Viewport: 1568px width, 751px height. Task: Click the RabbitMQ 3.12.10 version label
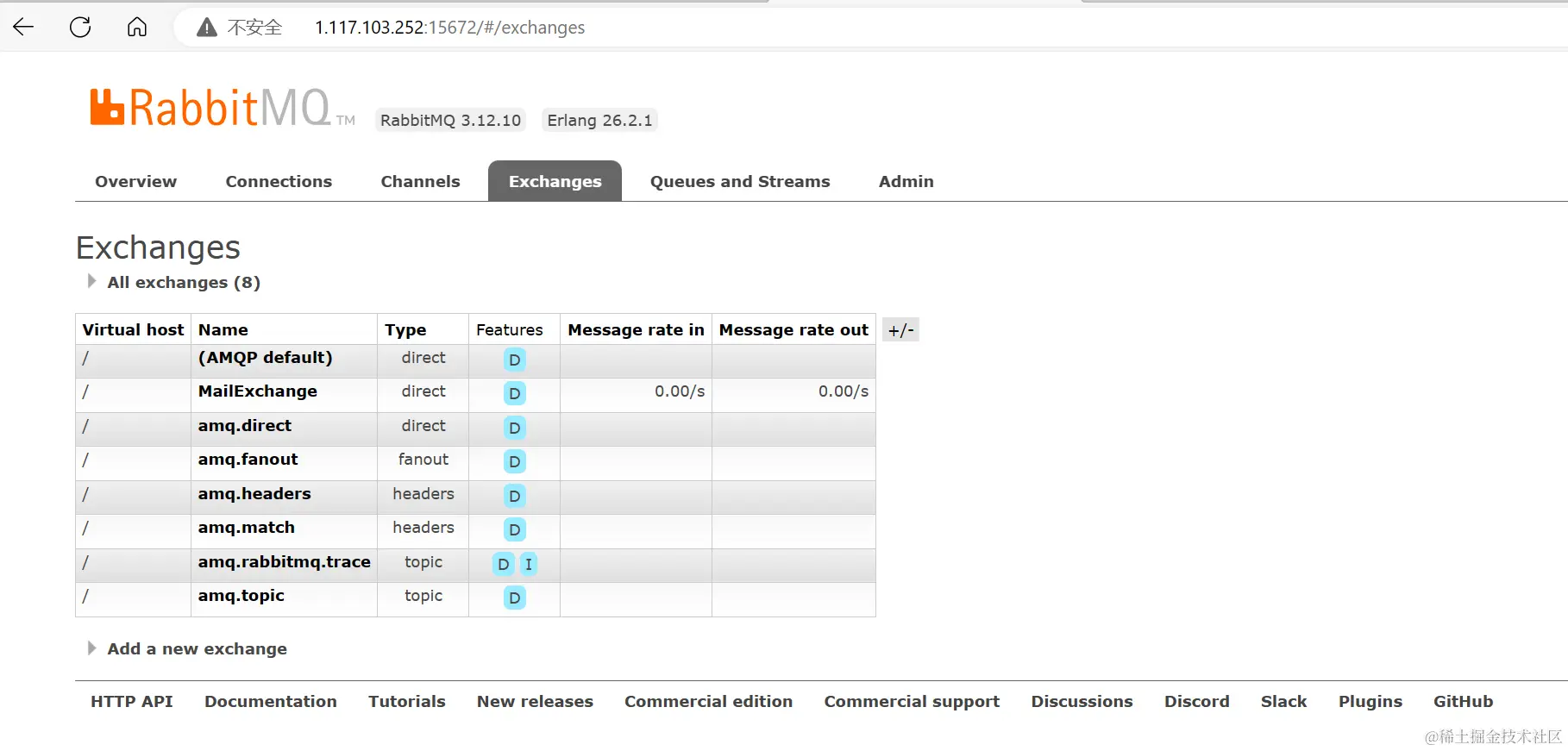coord(450,120)
